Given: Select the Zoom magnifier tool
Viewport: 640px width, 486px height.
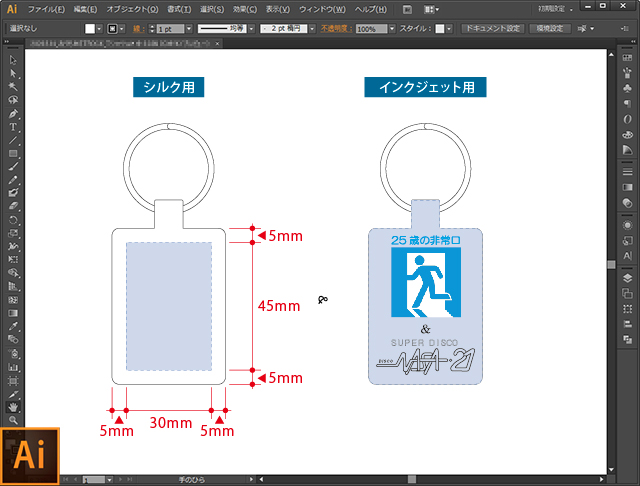Looking at the screenshot, I should (x=13, y=420).
